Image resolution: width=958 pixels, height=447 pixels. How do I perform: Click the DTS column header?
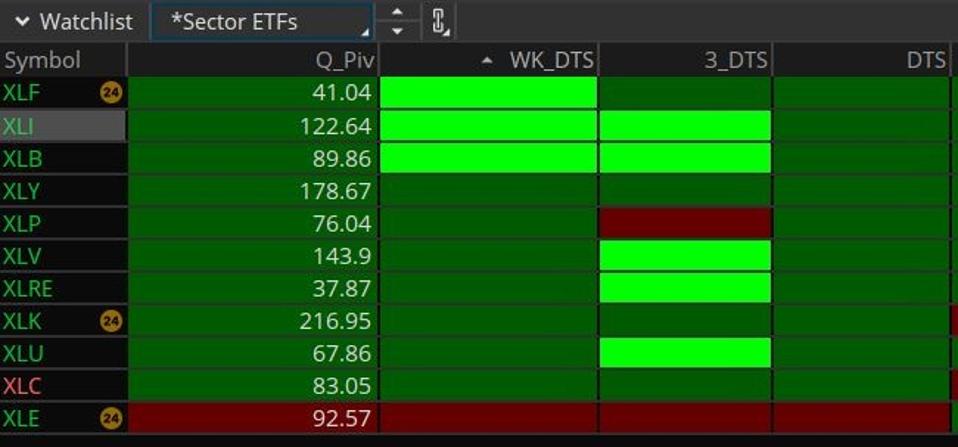pyautogui.click(x=925, y=60)
